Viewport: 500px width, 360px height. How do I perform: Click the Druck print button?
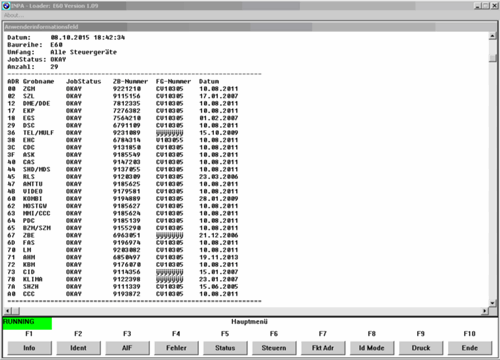click(421, 348)
